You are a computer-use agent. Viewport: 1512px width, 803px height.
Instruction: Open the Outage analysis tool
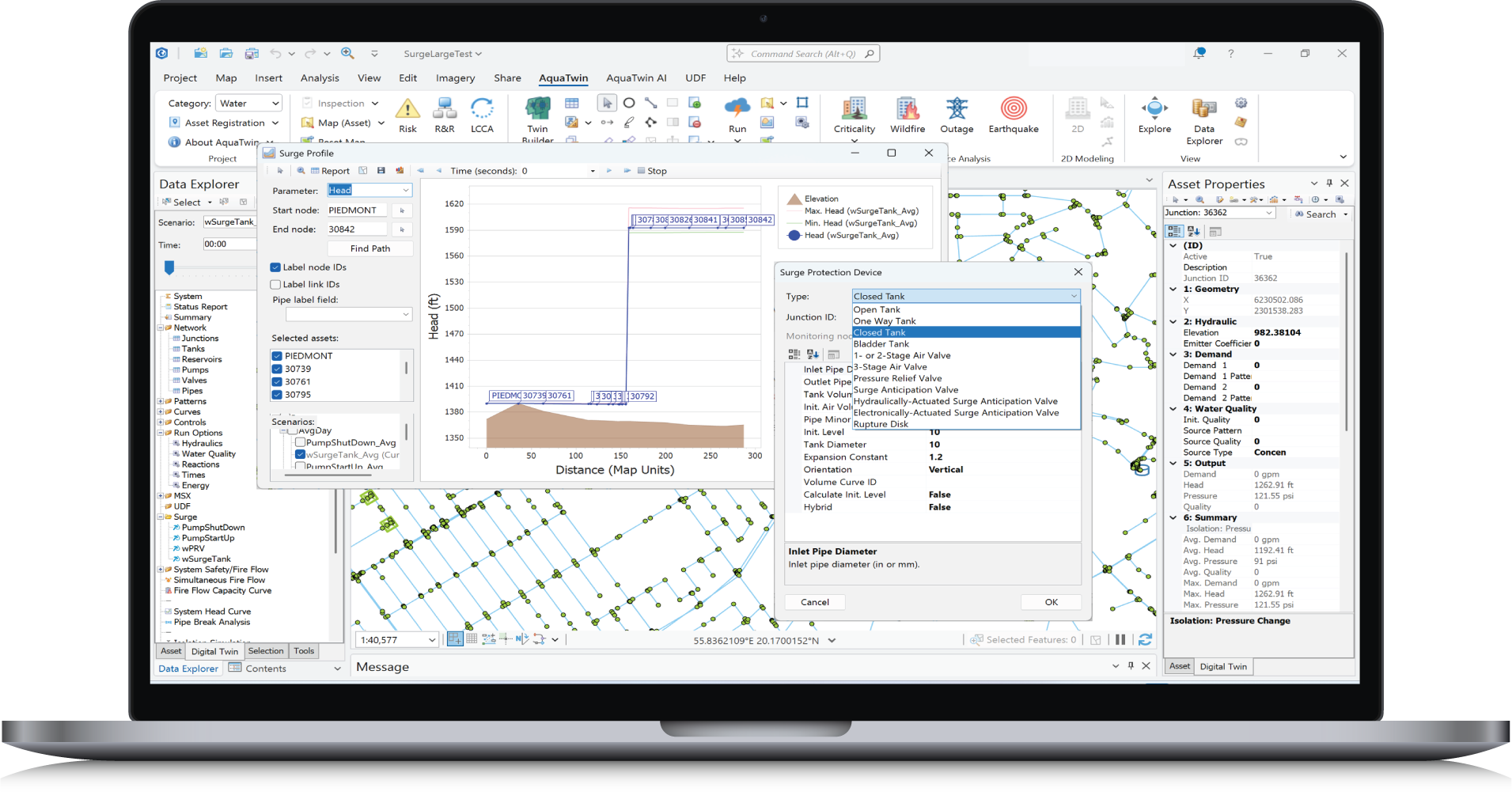pyautogui.click(x=957, y=109)
